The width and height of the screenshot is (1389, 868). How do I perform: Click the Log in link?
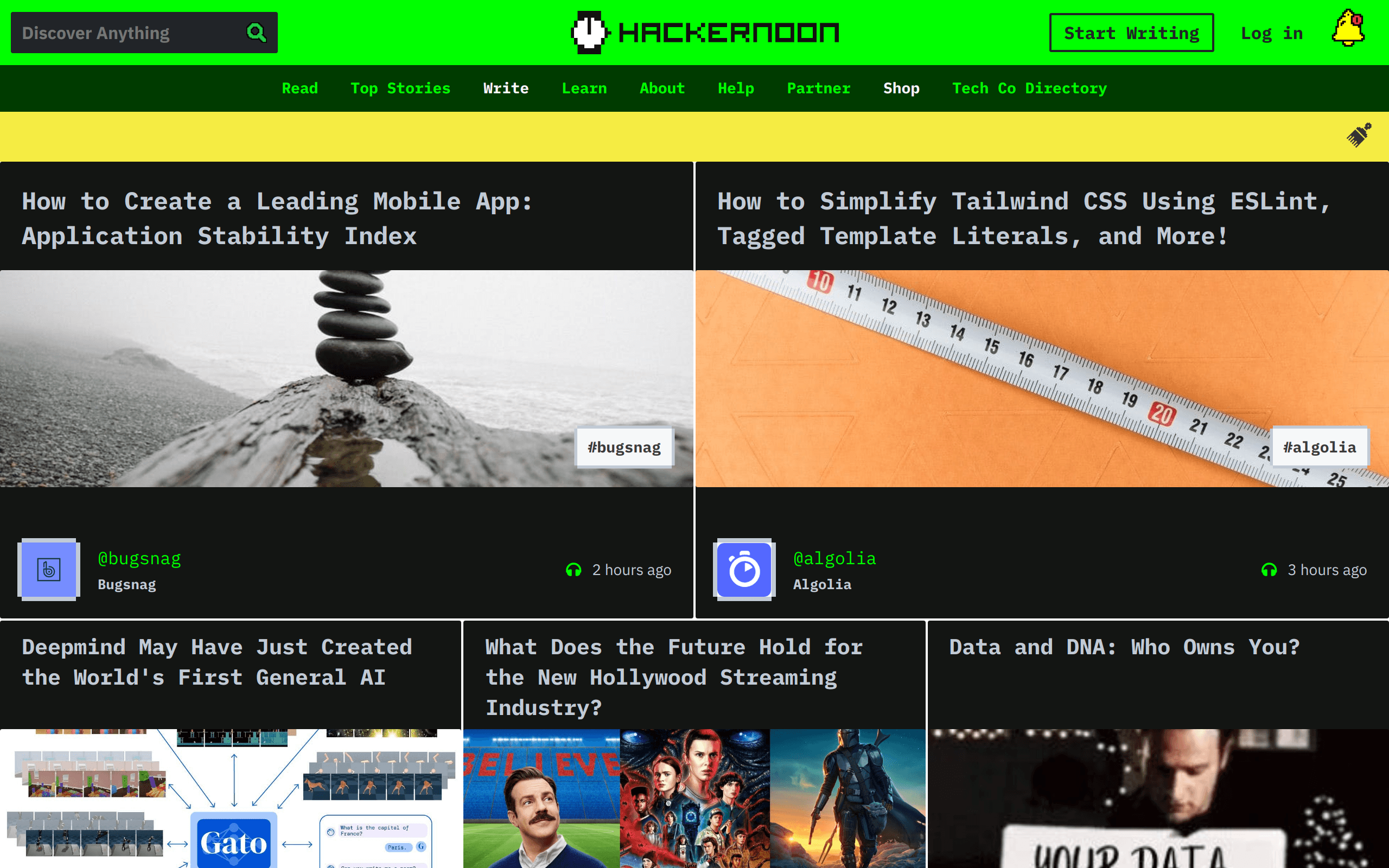point(1272,33)
